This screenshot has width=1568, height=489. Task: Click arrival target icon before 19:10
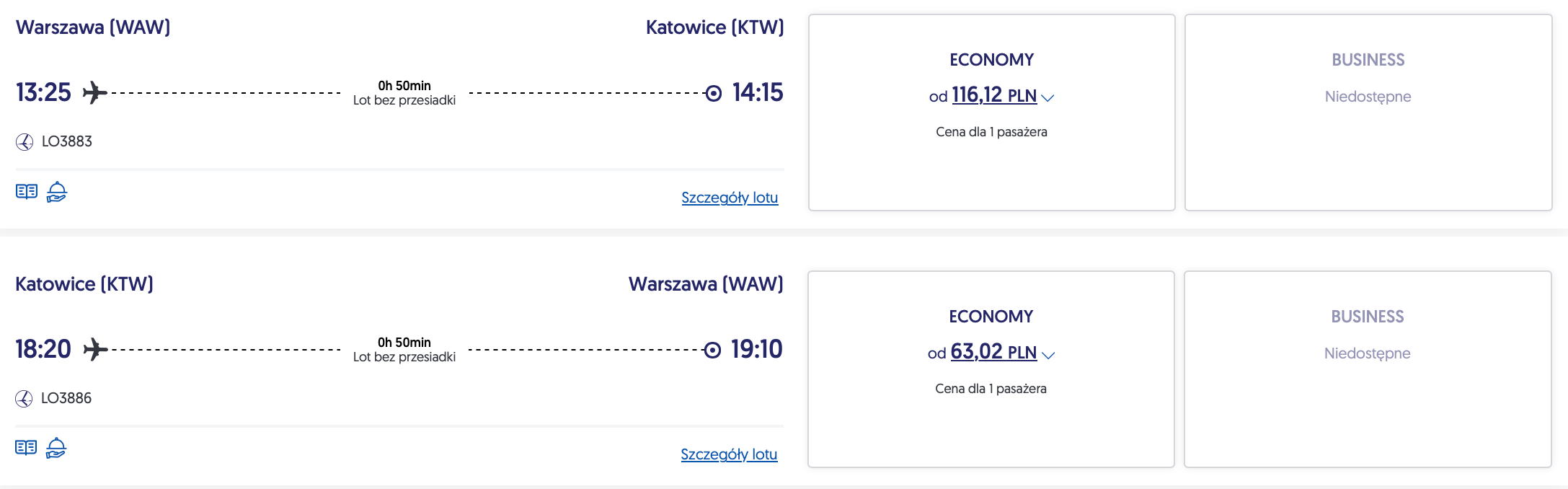point(712,351)
